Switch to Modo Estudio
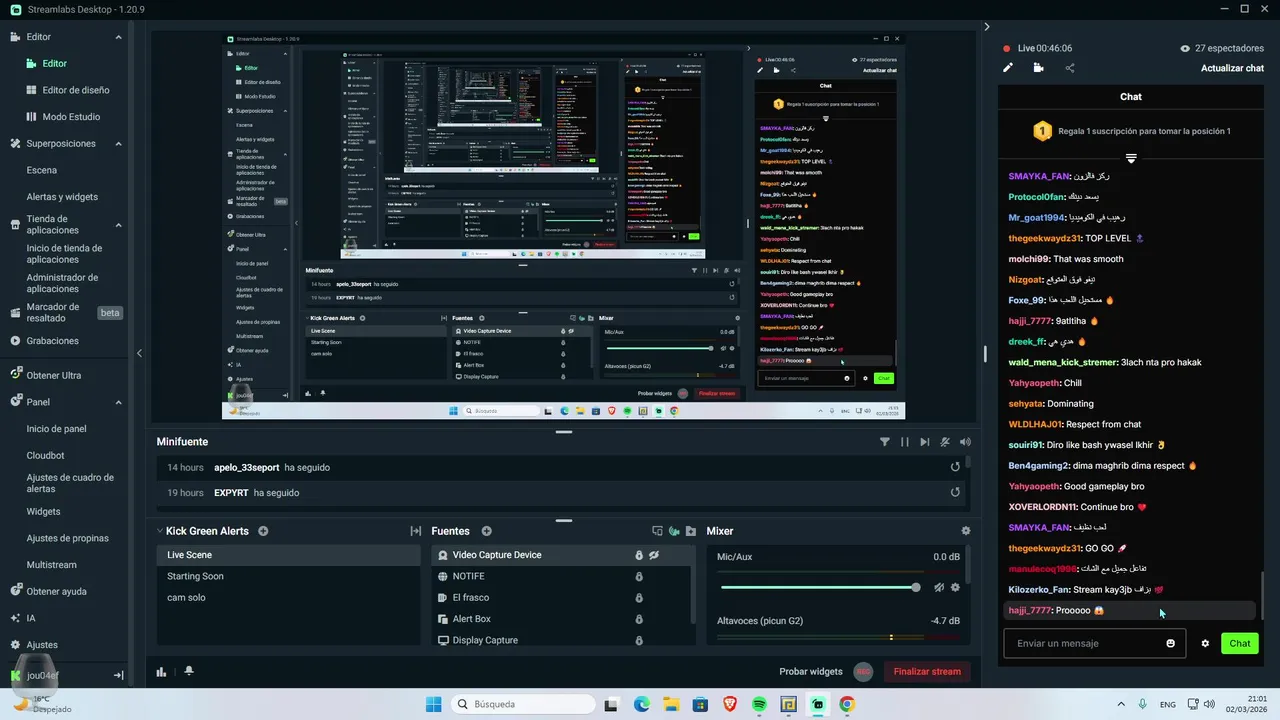Image resolution: width=1280 pixels, height=720 pixels. pos(71,117)
